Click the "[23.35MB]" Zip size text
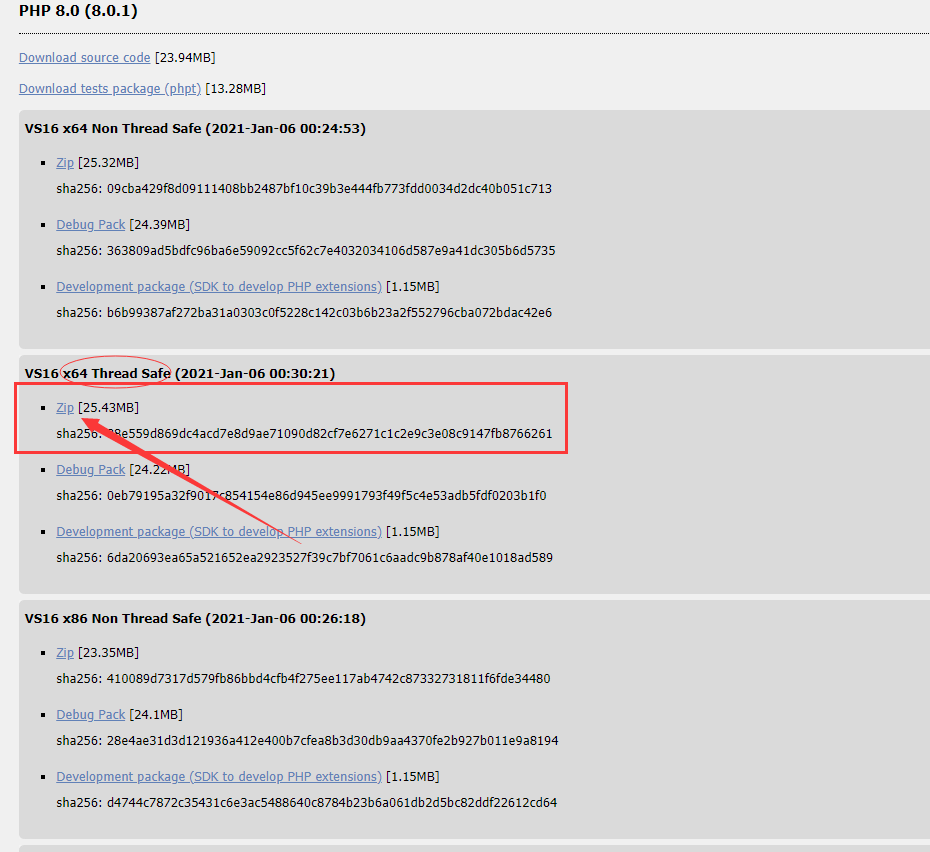The height and width of the screenshot is (852, 930). point(109,653)
